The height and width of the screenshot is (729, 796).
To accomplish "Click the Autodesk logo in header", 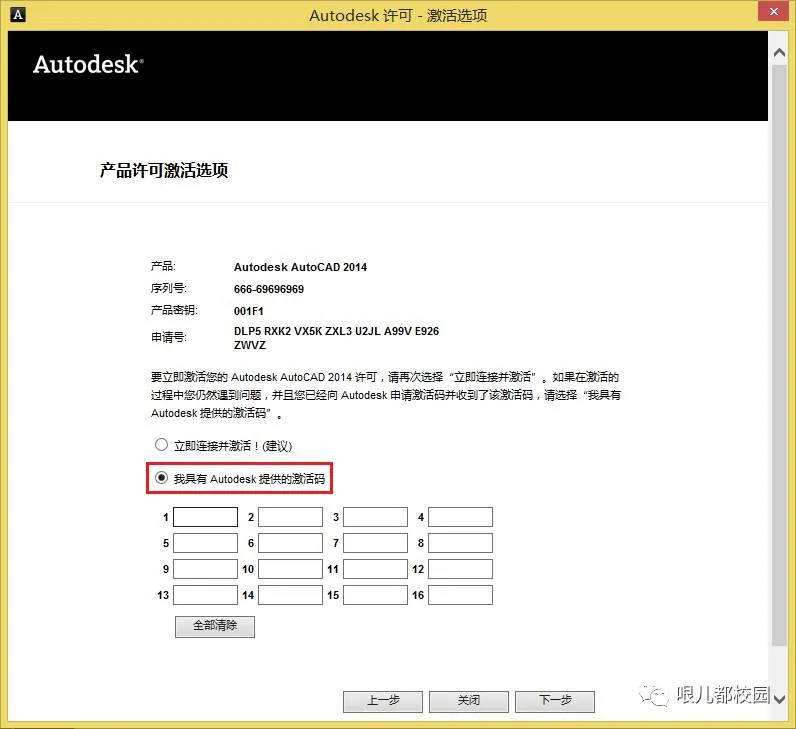I will (88, 64).
